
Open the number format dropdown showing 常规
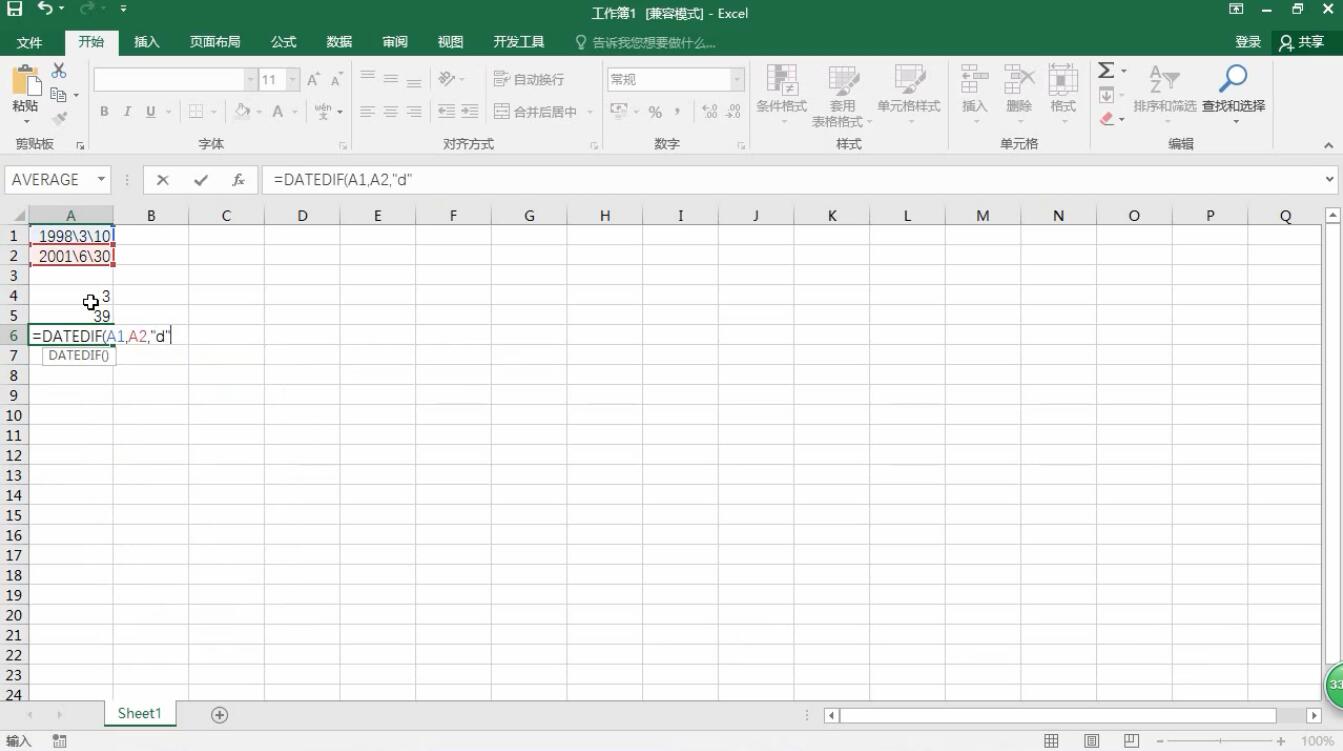pos(737,79)
